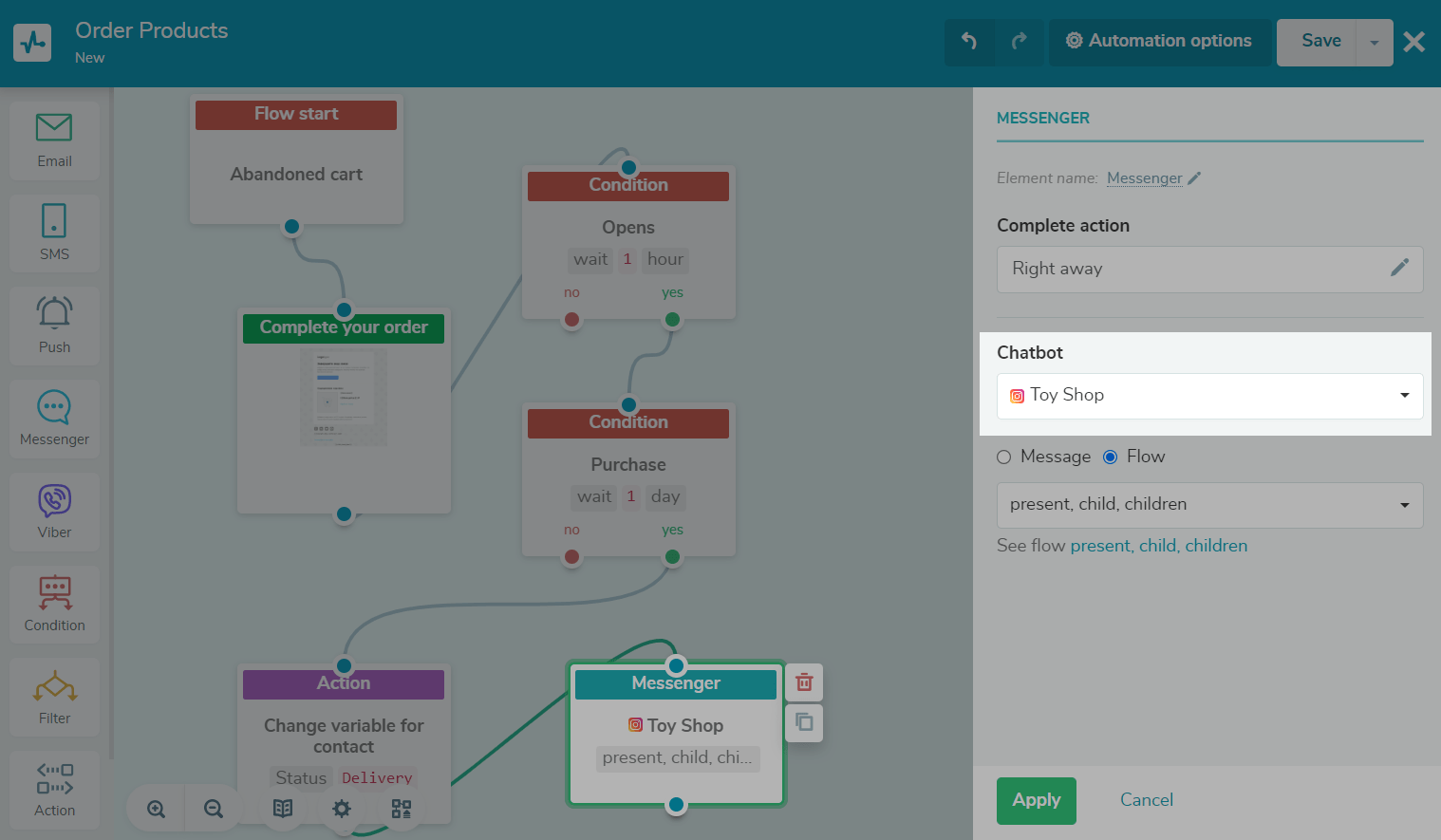Click the MESSENGER tab heading
Image resolution: width=1441 pixels, height=840 pixels.
1042,119
